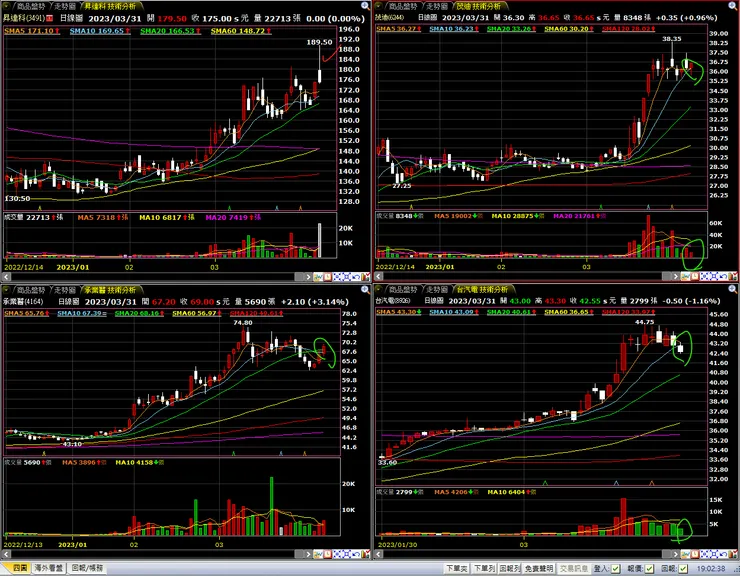Open the magnifier in the 台汽電 chart panel
Screen dimensions: 740x576
click(x=732, y=288)
